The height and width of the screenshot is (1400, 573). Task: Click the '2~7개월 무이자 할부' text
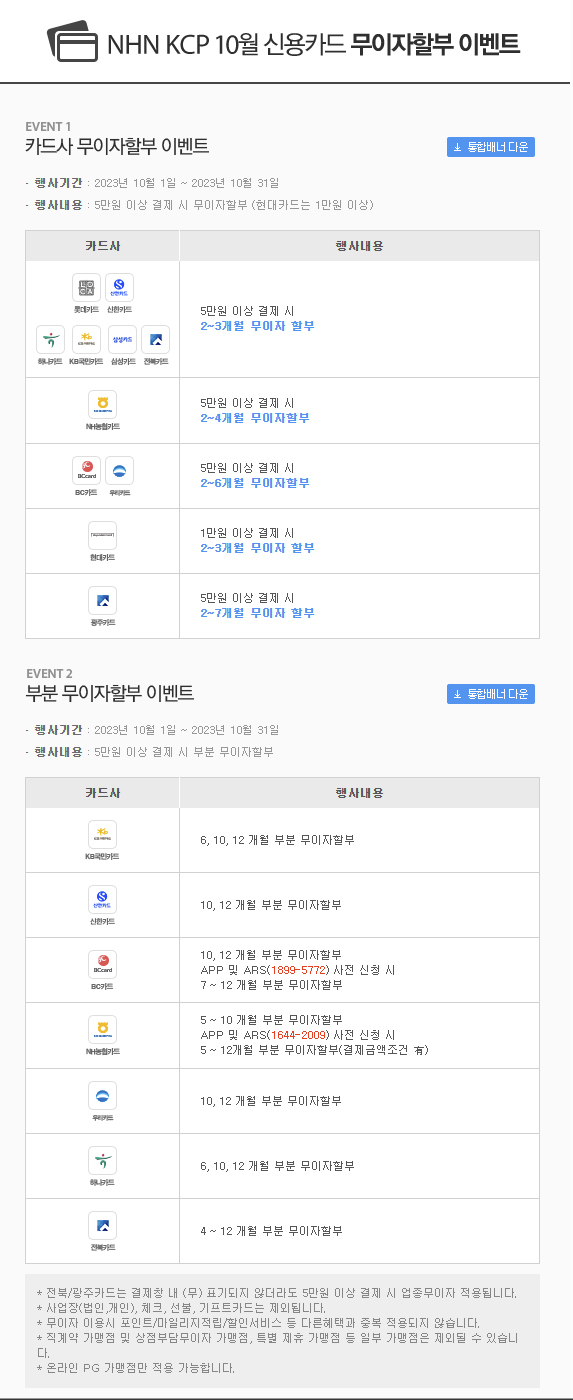[x=257, y=613]
